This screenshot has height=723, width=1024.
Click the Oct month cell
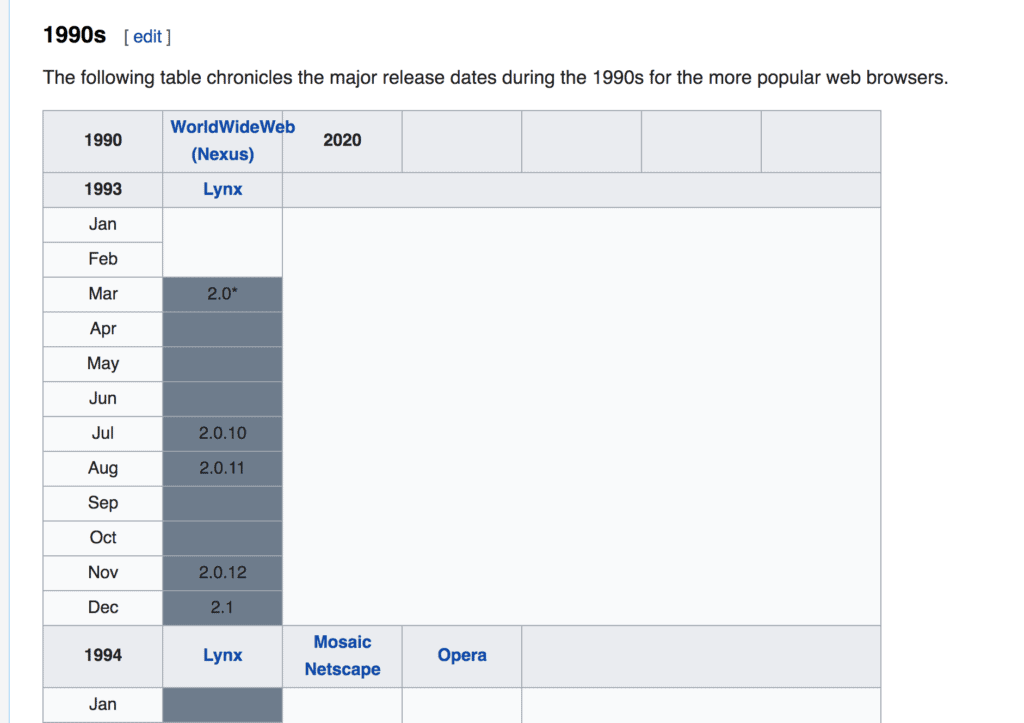[x=103, y=538]
